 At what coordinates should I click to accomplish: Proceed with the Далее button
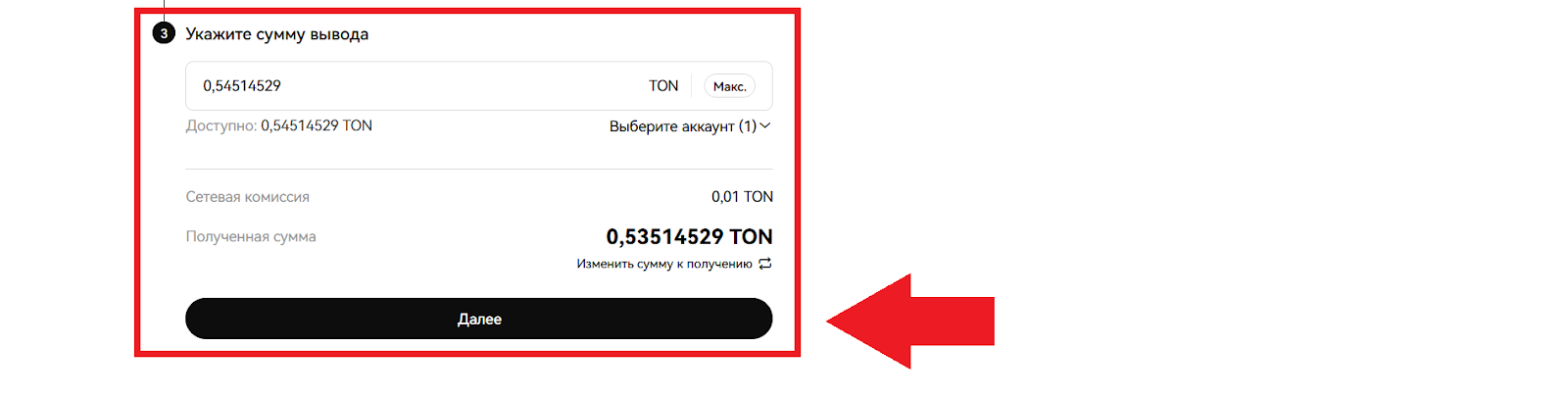(479, 319)
